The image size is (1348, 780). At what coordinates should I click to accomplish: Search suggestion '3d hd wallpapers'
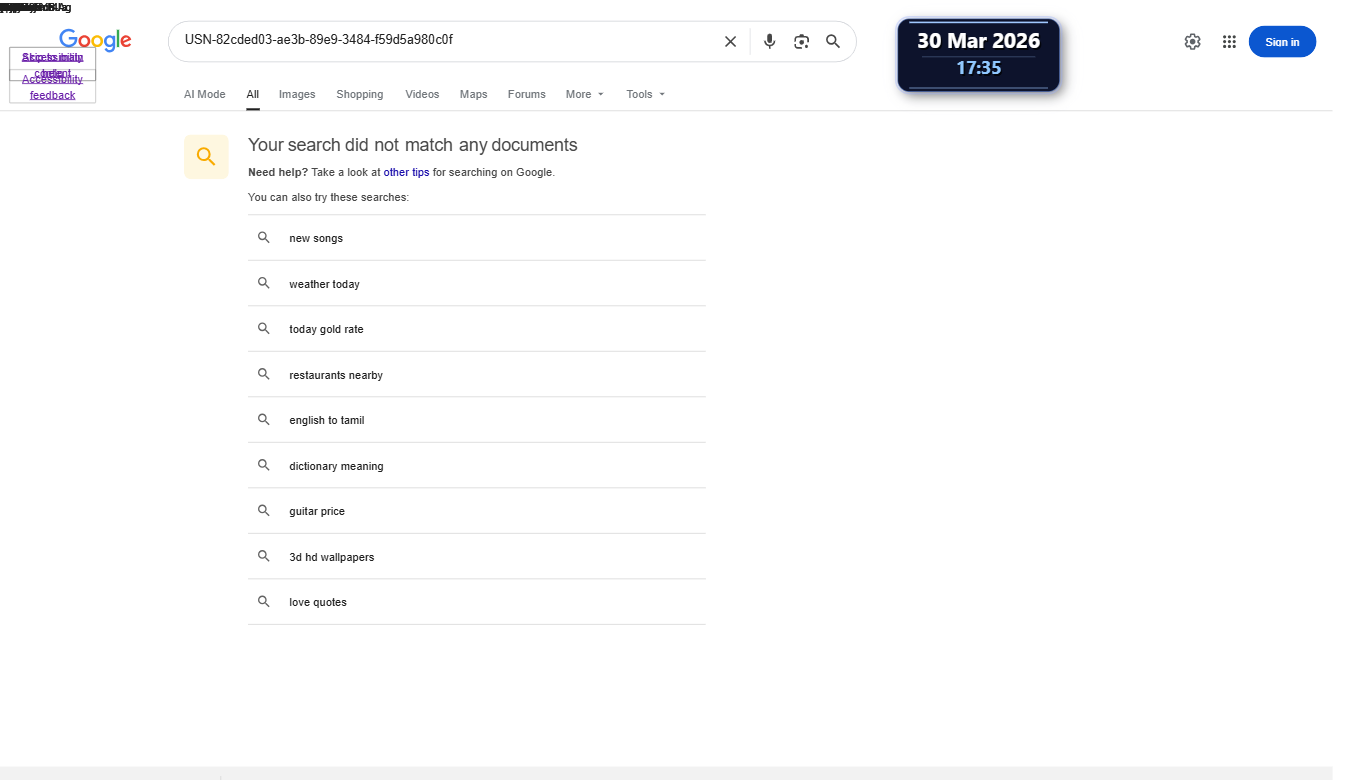(x=477, y=557)
